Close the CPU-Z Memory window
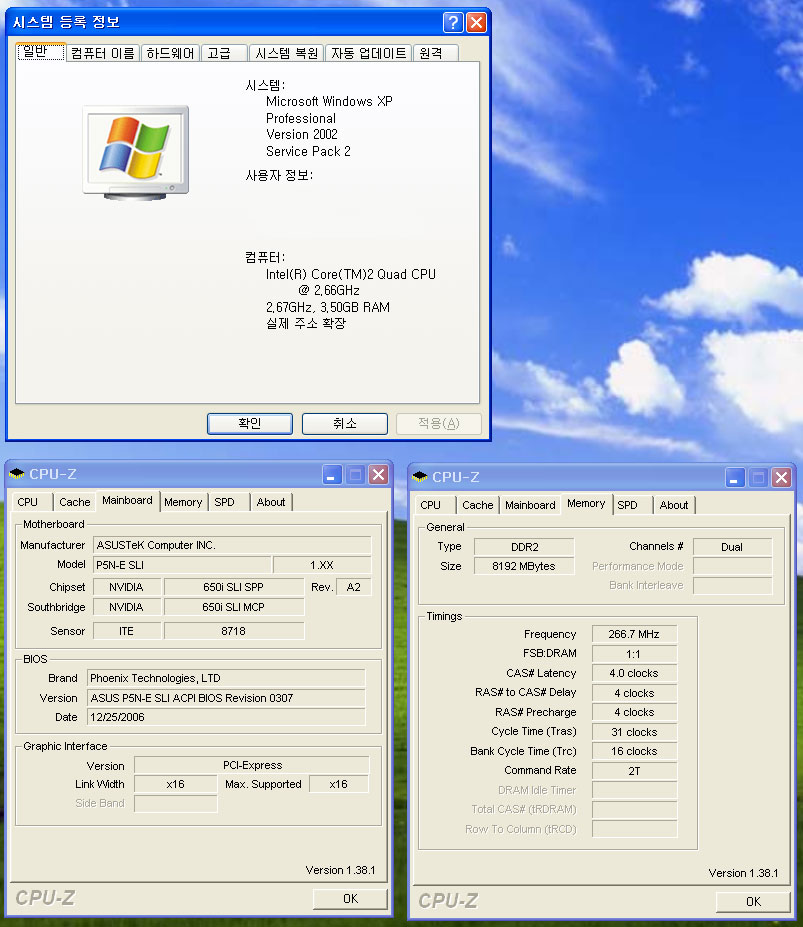 pos(782,477)
